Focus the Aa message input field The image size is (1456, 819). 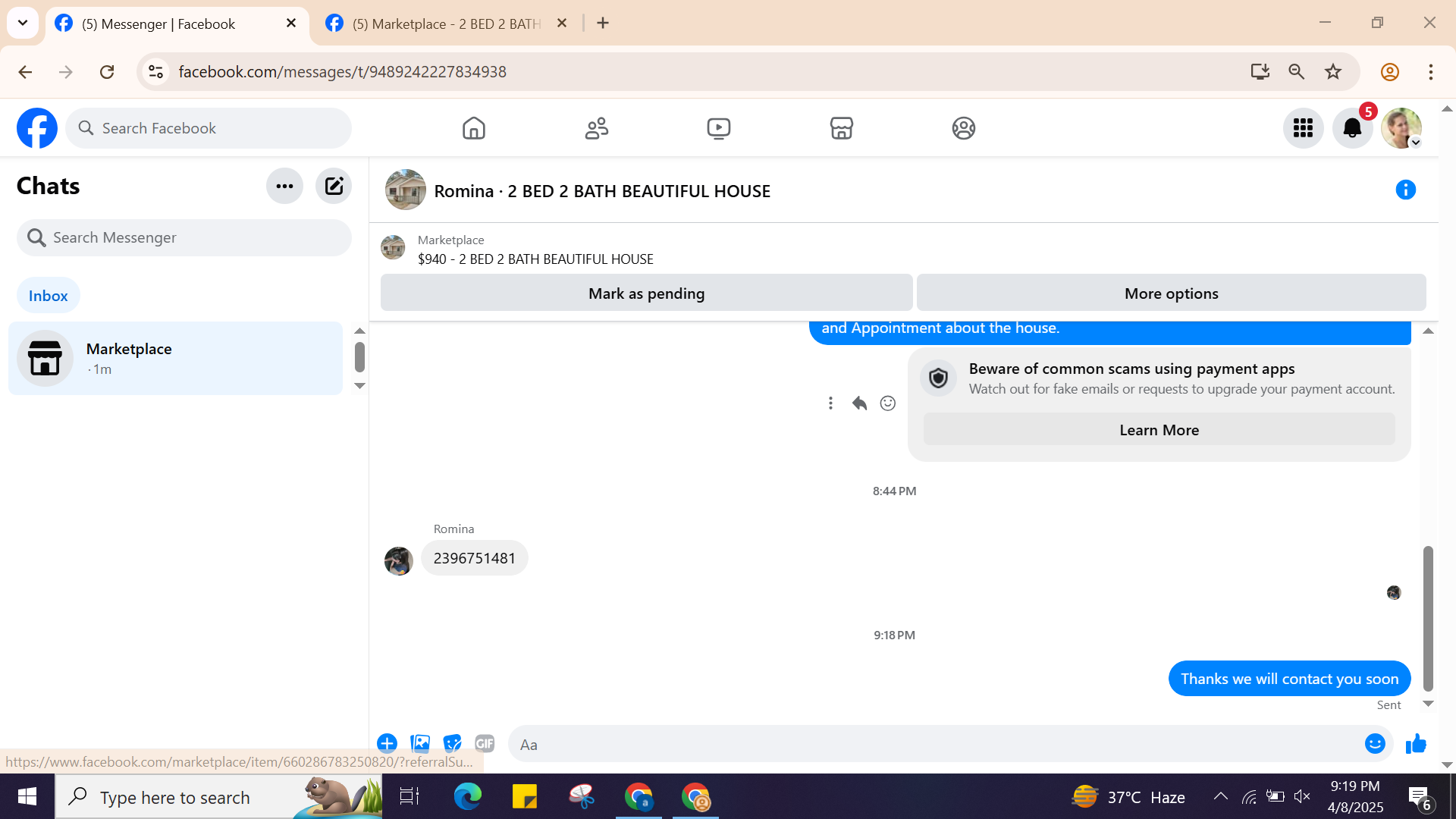tap(933, 745)
